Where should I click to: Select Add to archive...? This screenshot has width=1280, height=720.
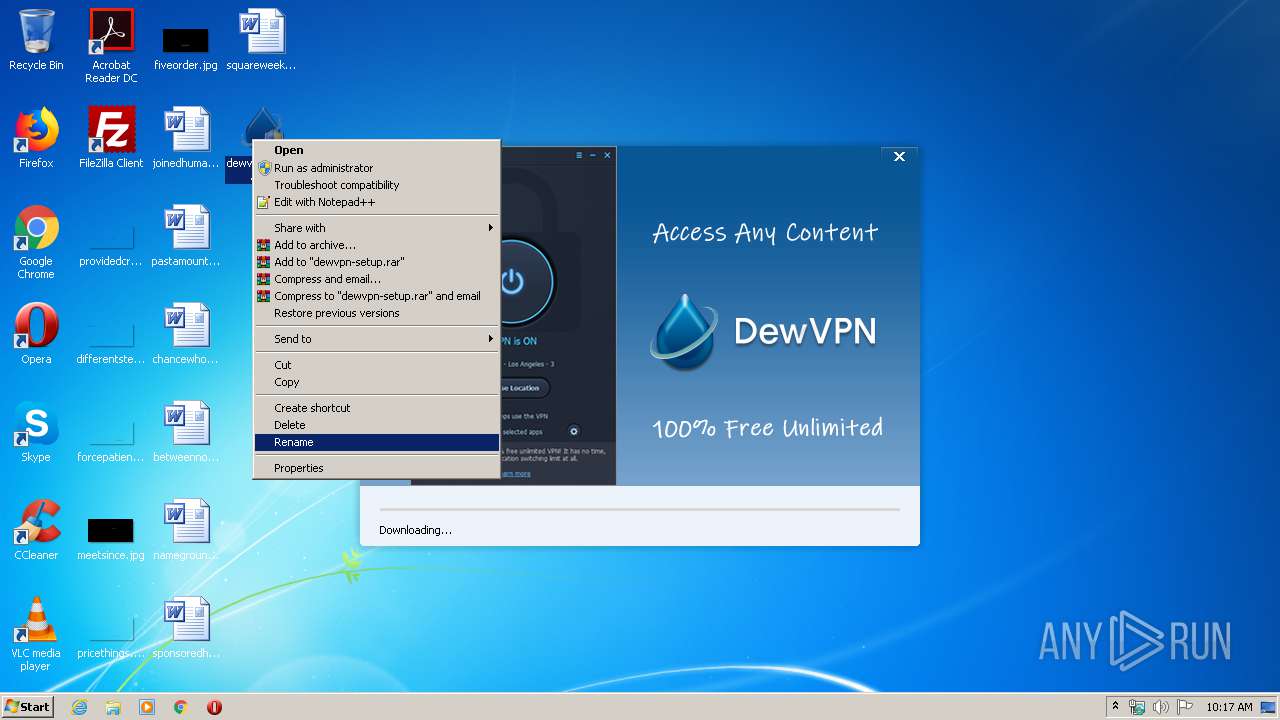377,245
